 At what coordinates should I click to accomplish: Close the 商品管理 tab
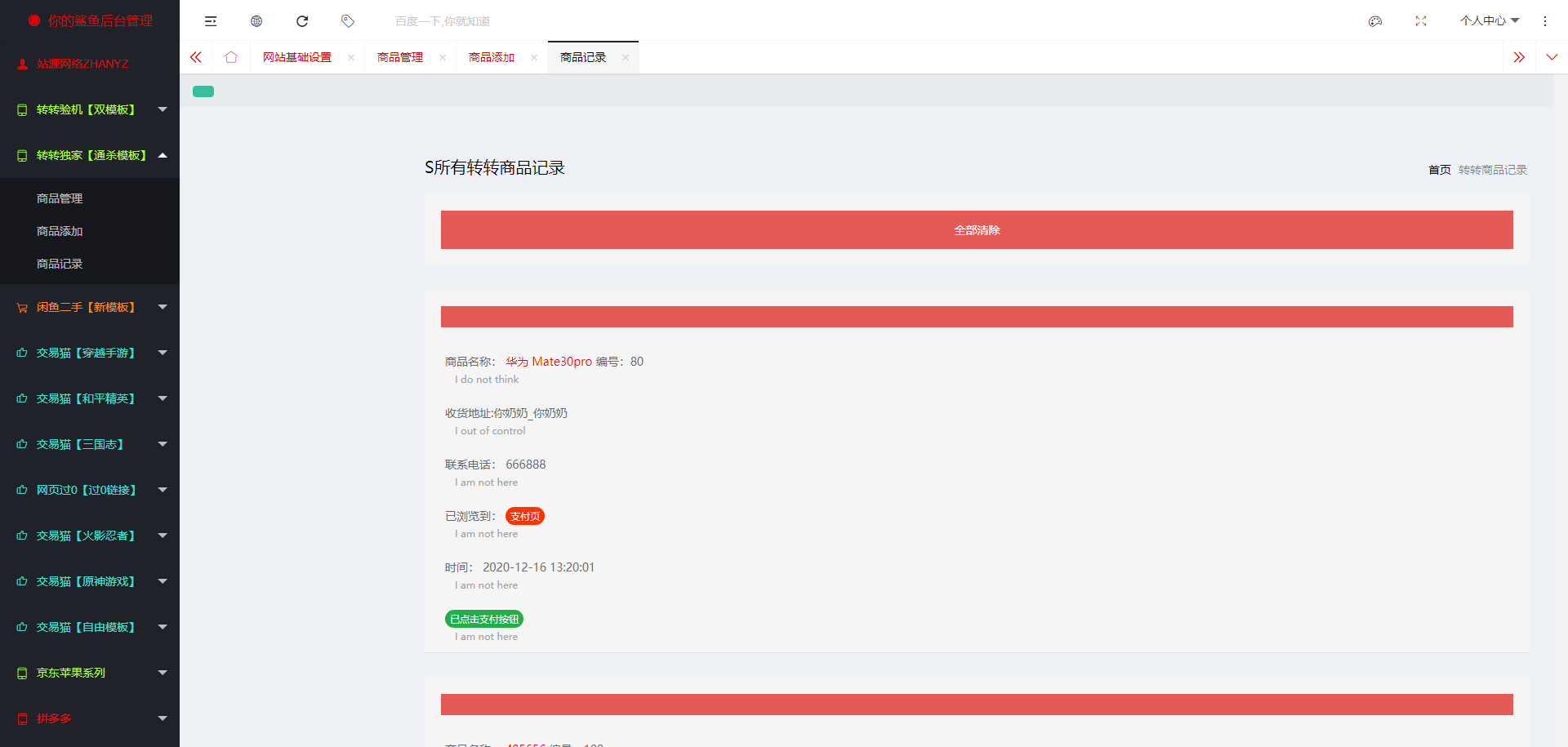coord(443,57)
